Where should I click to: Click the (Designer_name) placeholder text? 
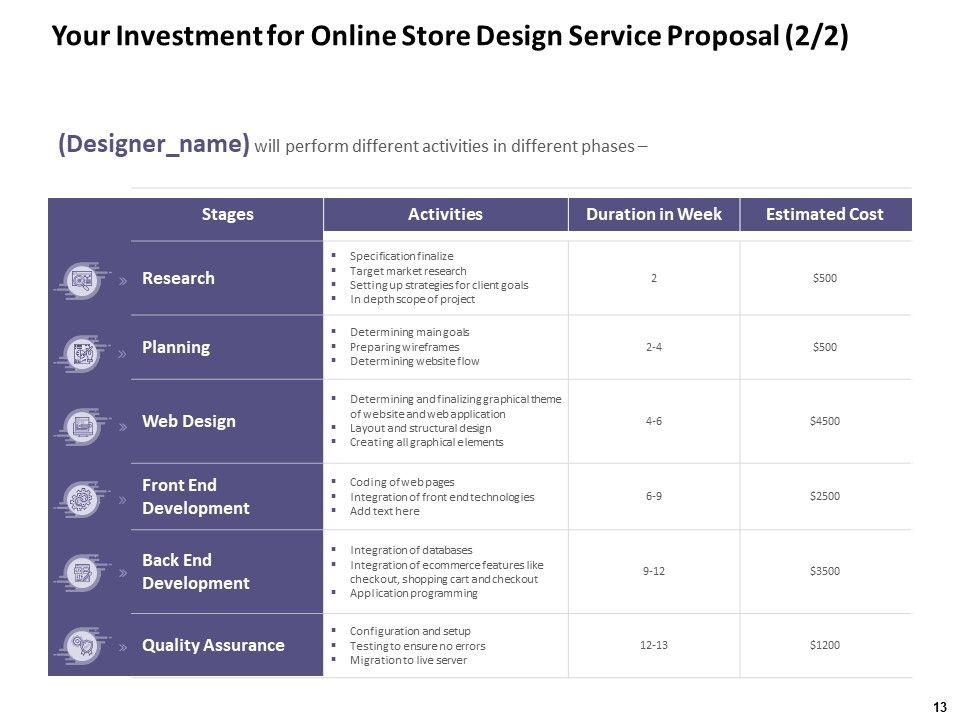tap(154, 144)
